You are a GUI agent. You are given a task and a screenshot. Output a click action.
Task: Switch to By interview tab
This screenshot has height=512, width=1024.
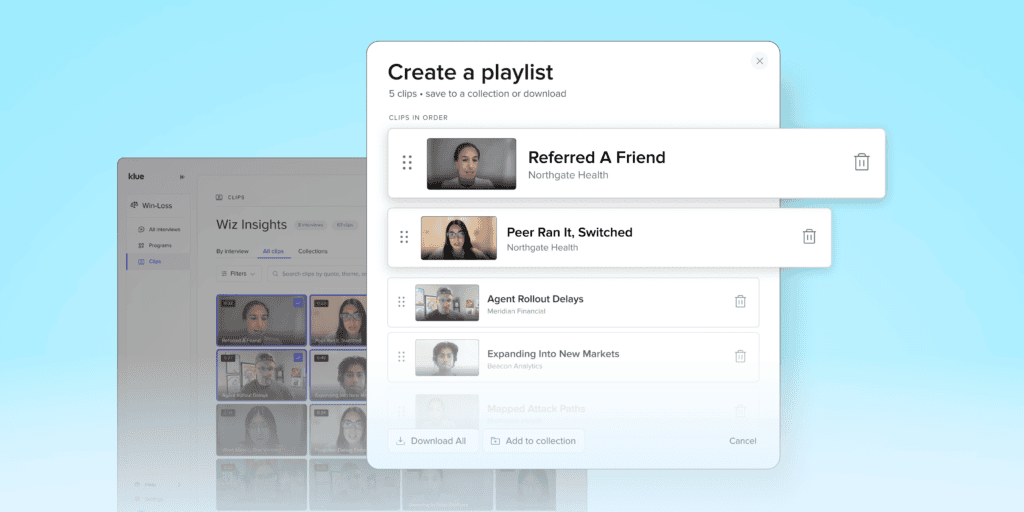click(x=232, y=251)
